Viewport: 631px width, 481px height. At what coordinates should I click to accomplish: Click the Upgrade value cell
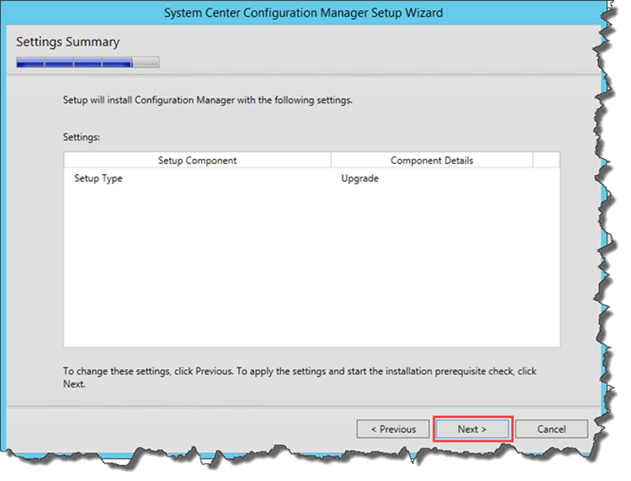coord(360,178)
